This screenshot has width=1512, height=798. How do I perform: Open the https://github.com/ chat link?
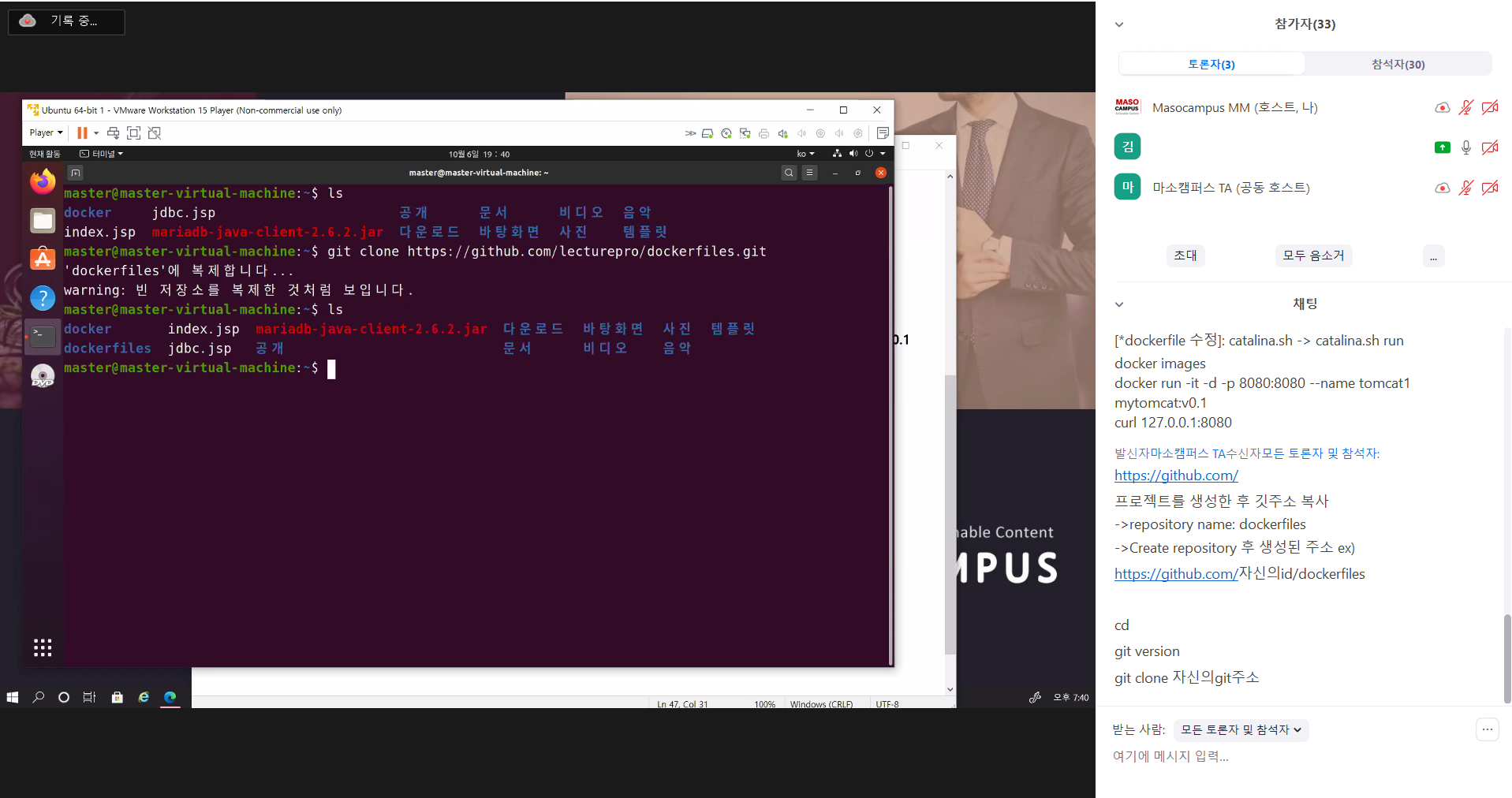pyautogui.click(x=1176, y=475)
